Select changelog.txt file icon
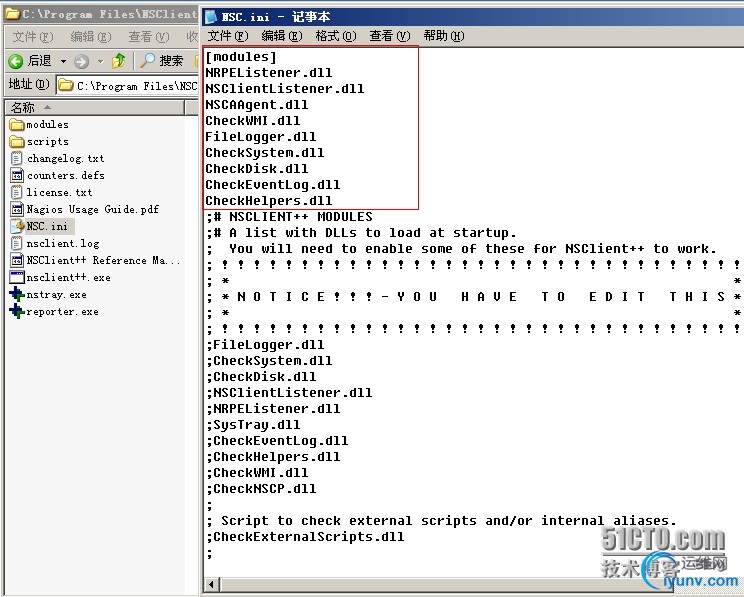 coord(17,158)
